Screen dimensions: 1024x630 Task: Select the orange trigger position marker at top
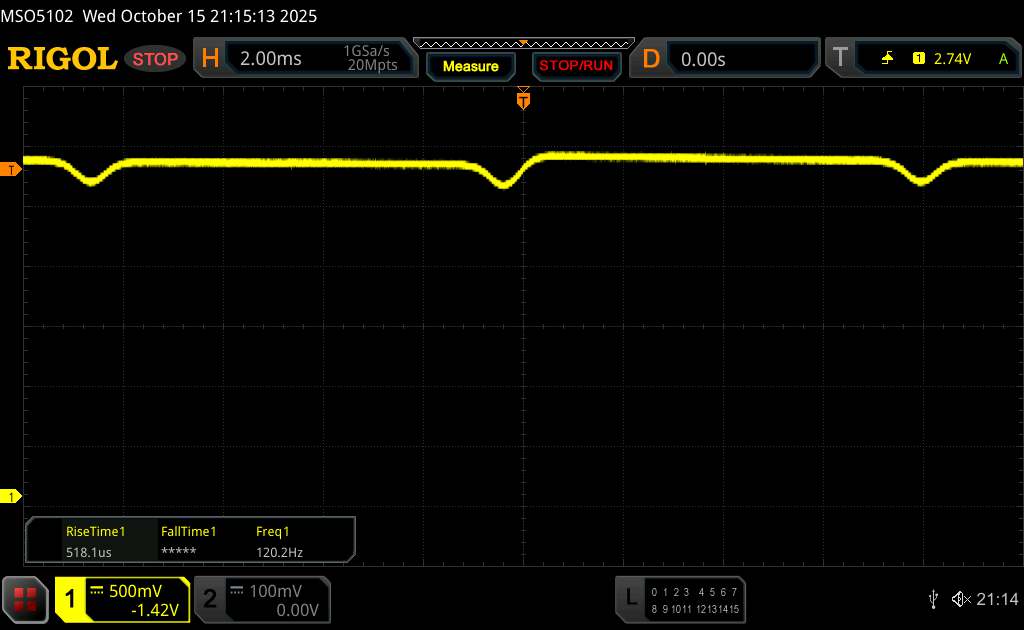[523, 99]
